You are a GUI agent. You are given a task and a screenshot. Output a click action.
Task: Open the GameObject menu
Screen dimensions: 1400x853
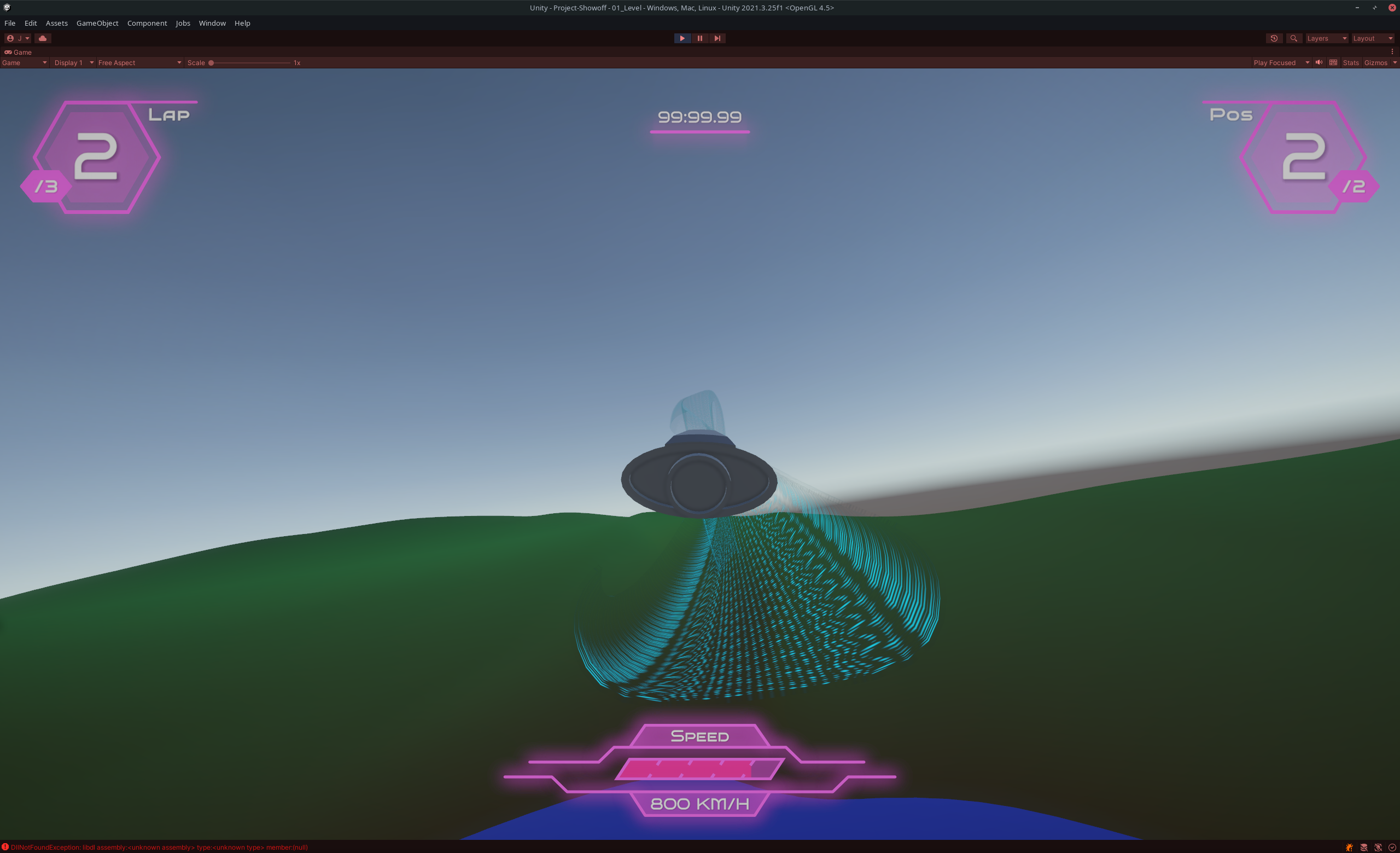[97, 24]
